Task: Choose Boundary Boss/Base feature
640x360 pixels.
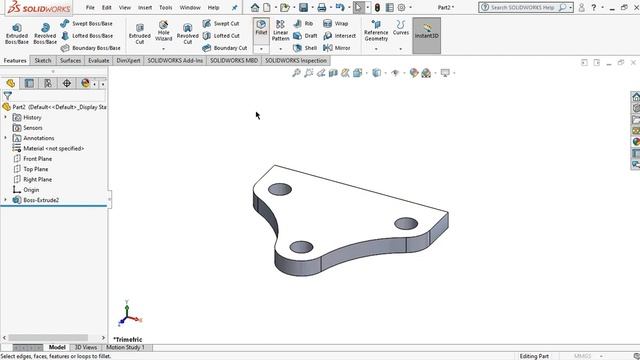Action: (90, 48)
